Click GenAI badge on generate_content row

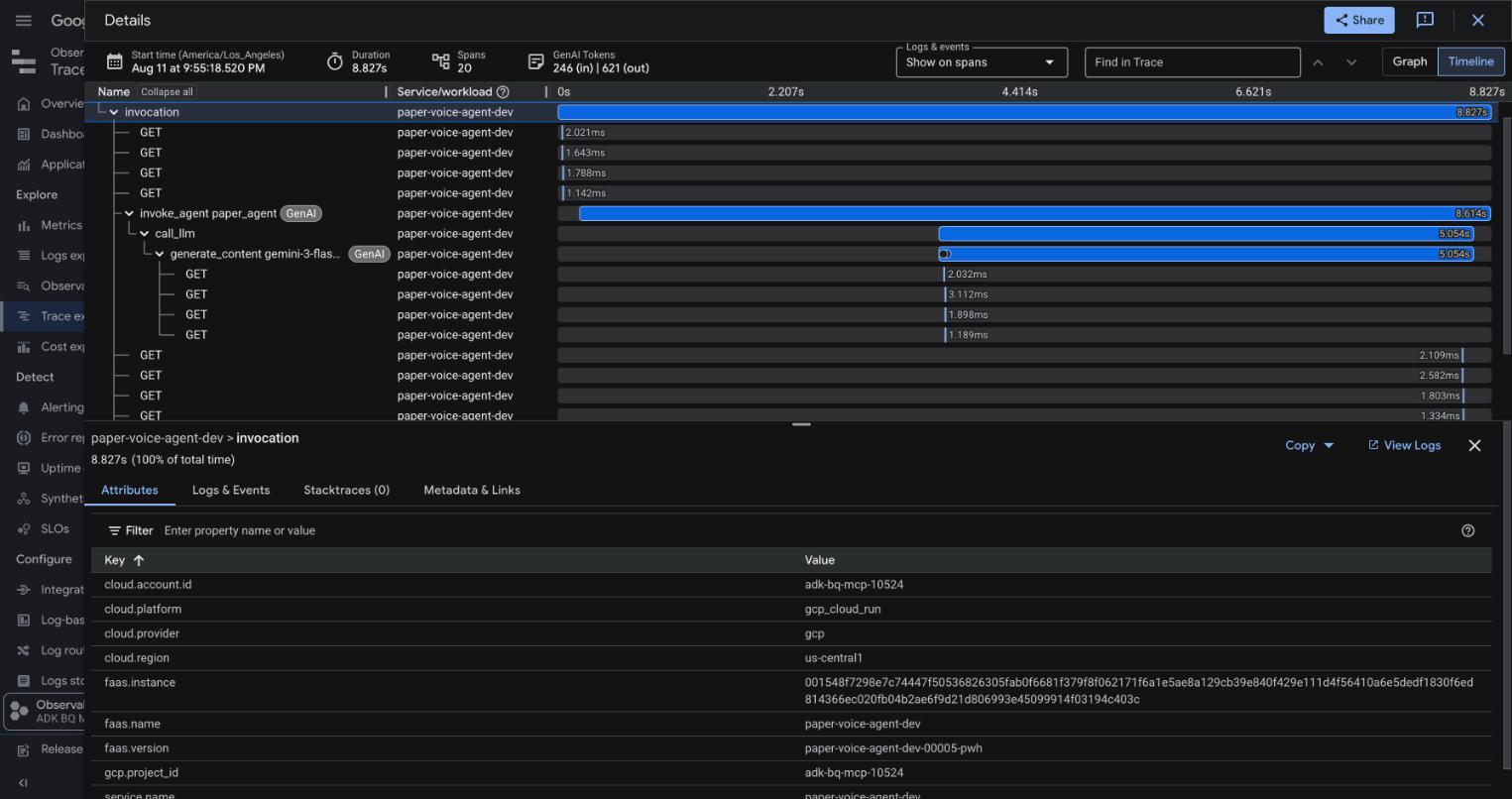click(x=369, y=254)
